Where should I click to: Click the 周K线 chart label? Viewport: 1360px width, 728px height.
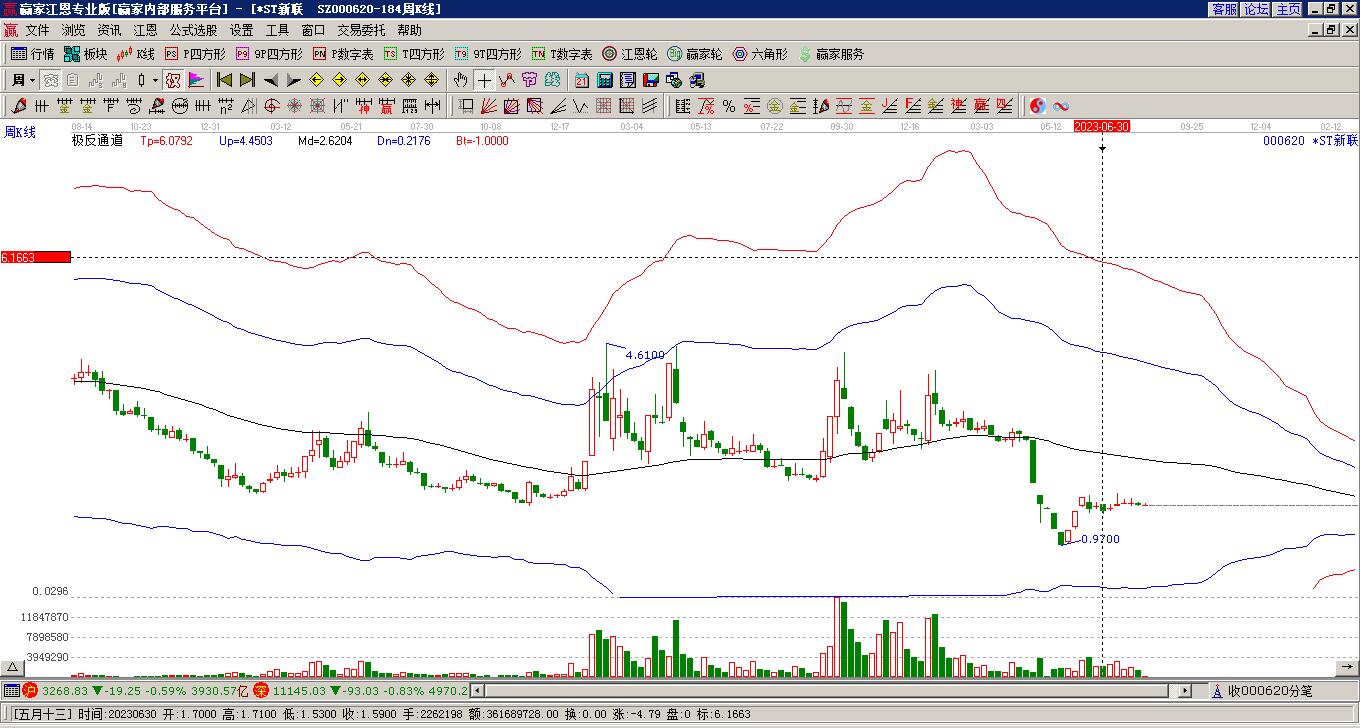pos(19,132)
